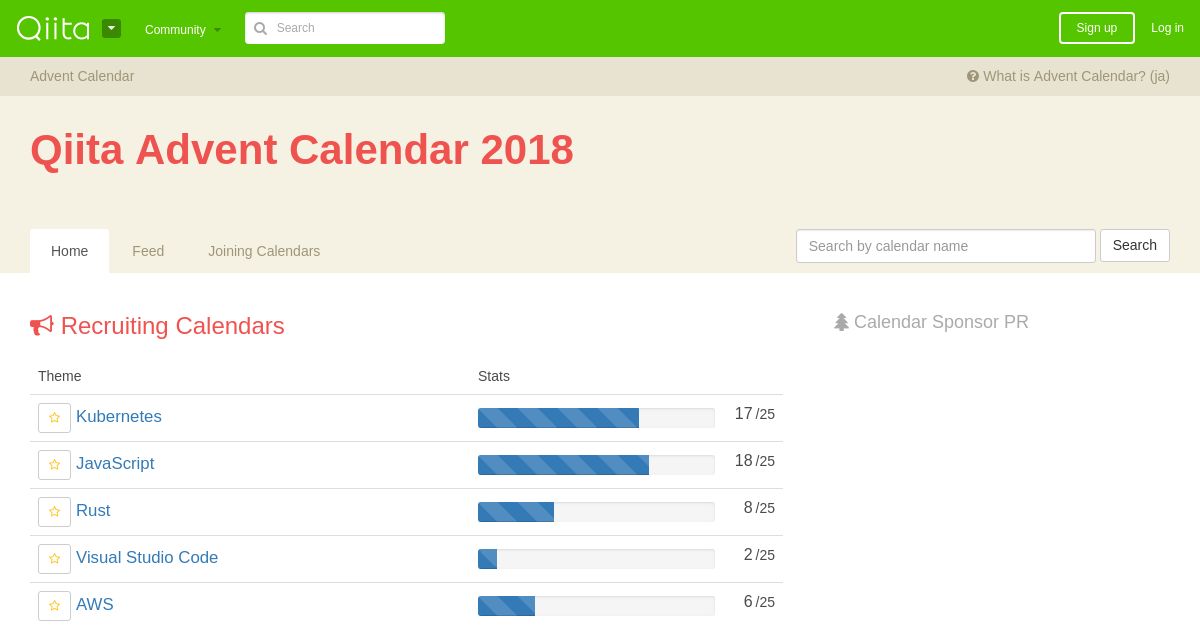Click the Rust progress bar

click(596, 512)
